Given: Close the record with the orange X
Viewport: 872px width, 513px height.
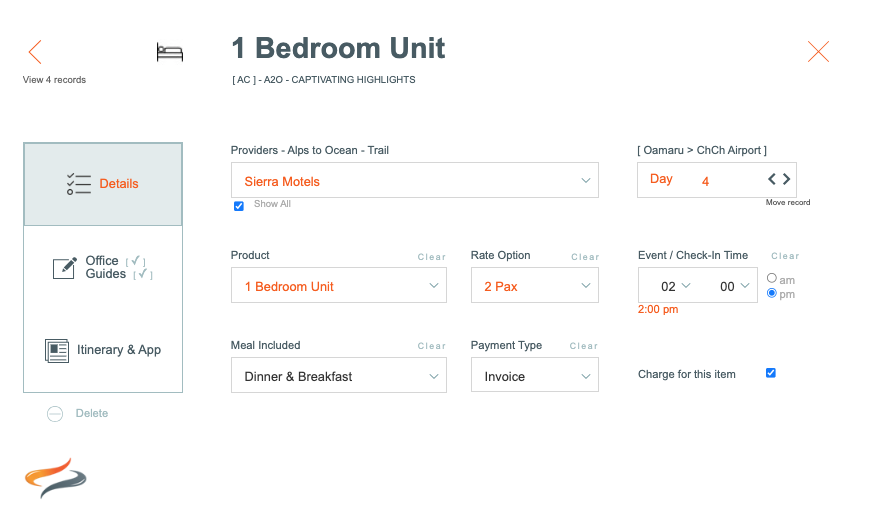Looking at the screenshot, I should click(x=818, y=52).
